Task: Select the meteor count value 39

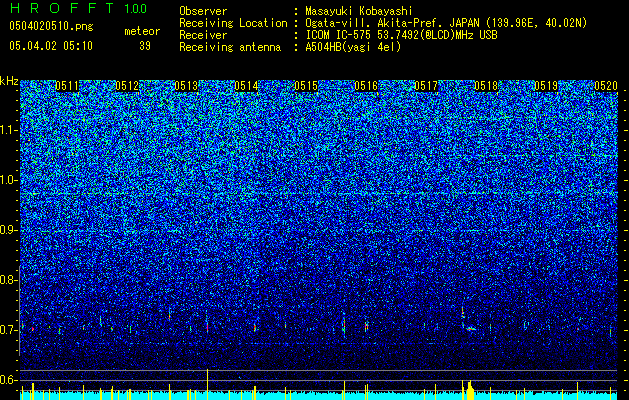Action: 145,46
